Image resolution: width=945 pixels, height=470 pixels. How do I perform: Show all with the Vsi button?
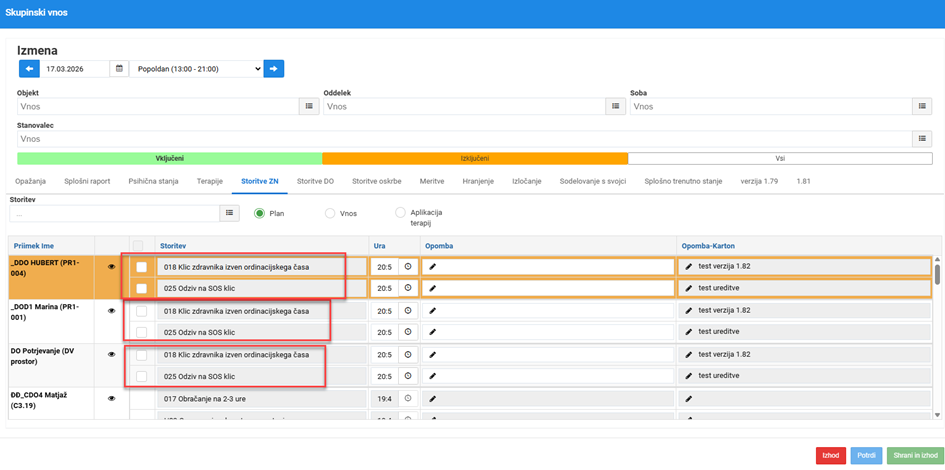(780, 158)
